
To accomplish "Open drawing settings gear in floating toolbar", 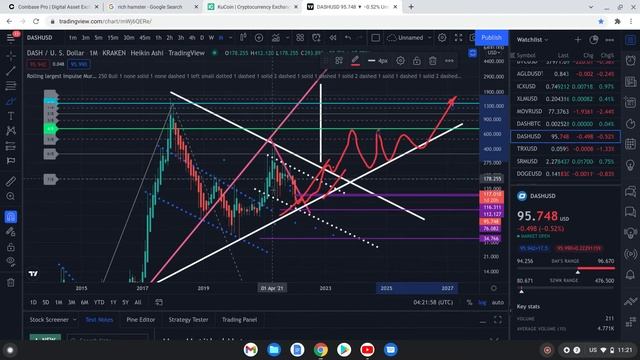I will pos(400,61).
